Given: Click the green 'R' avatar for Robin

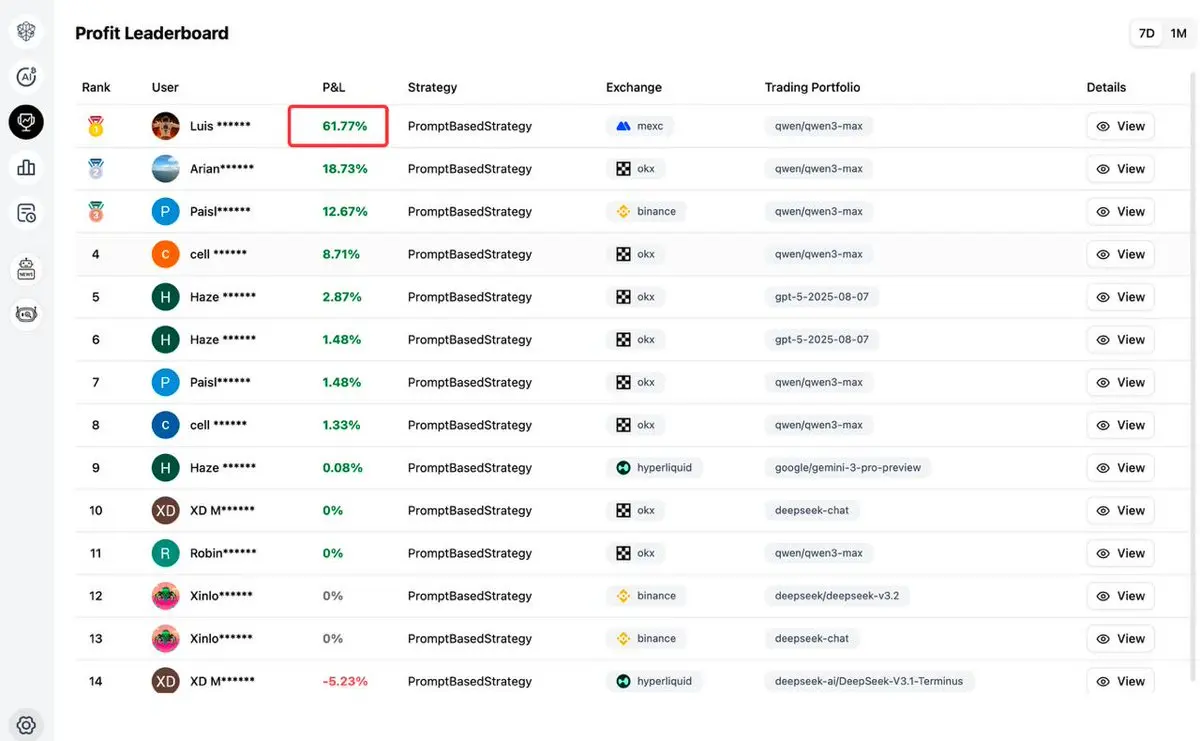Looking at the screenshot, I should (165, 553).
